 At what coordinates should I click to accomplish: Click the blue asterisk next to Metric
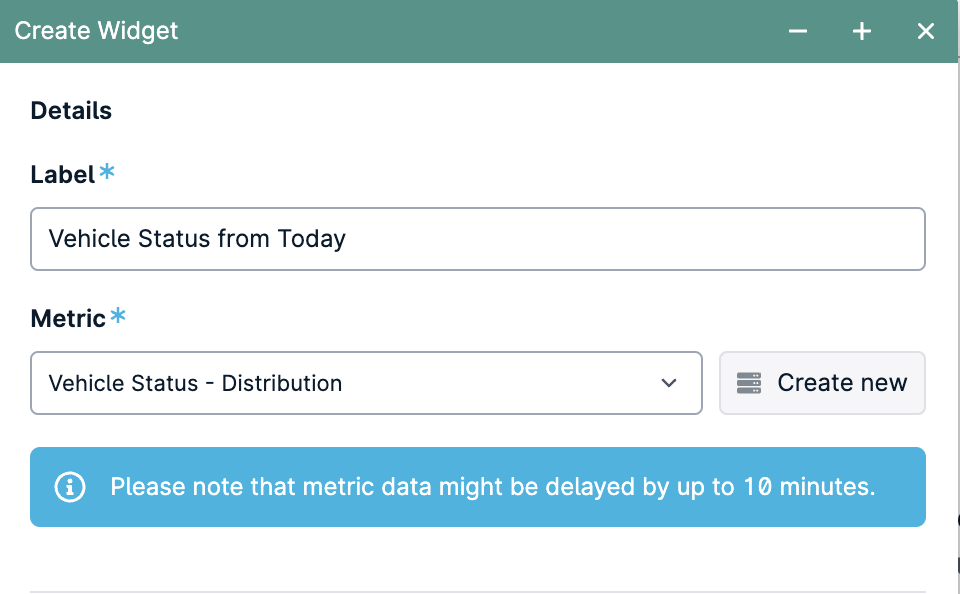click(118, 315)
